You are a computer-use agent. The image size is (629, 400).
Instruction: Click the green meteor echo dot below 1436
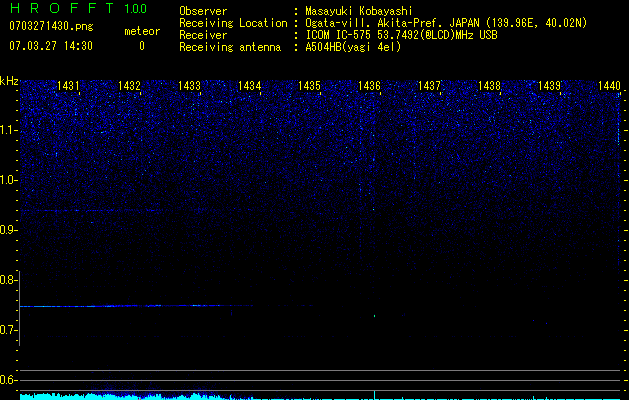(x=374, y=316)
